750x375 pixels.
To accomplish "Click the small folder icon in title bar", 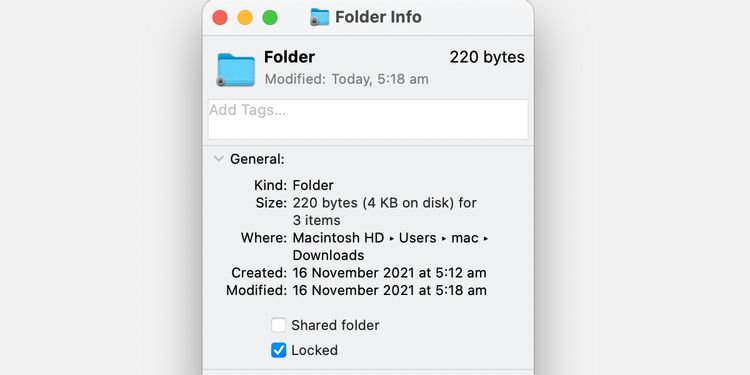I will pyautogui.click(x=320, y=17).
